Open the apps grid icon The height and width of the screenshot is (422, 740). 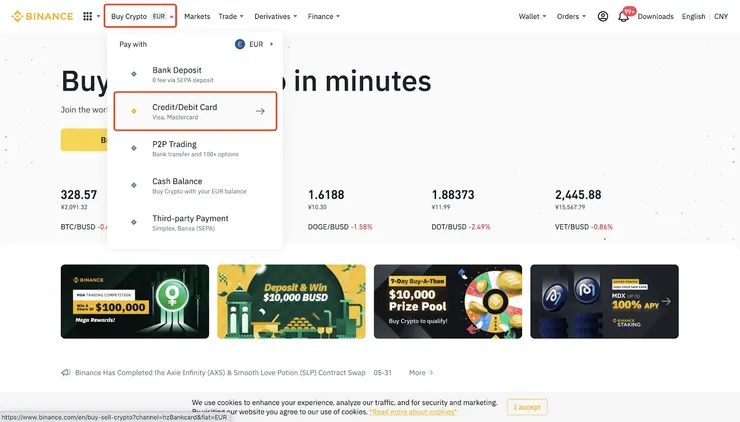87,17
